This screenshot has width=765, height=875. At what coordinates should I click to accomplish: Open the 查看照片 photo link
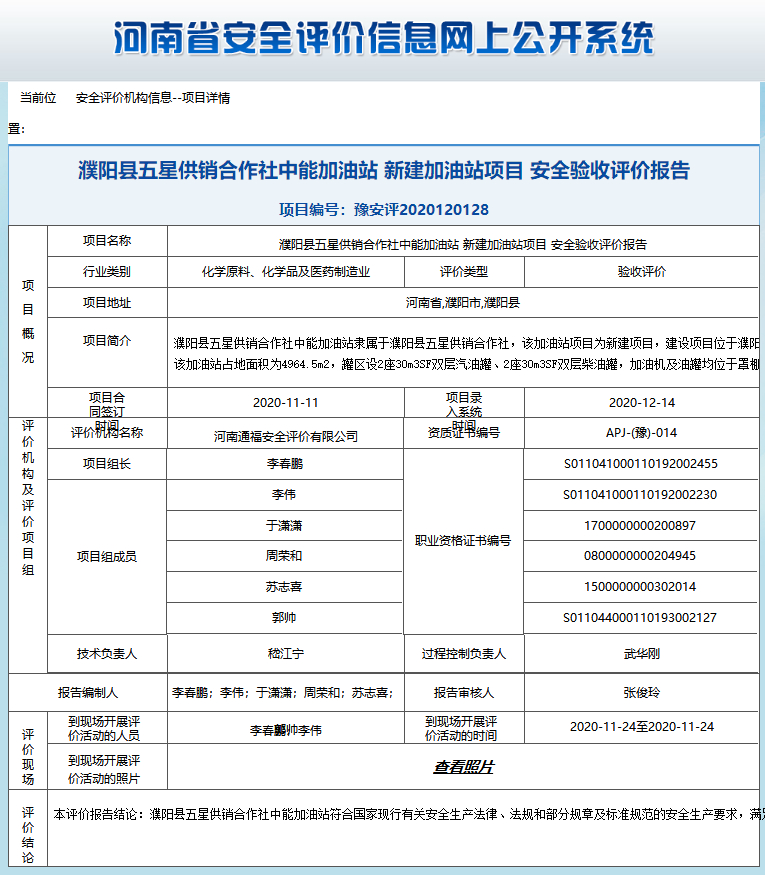click(463, 767)
